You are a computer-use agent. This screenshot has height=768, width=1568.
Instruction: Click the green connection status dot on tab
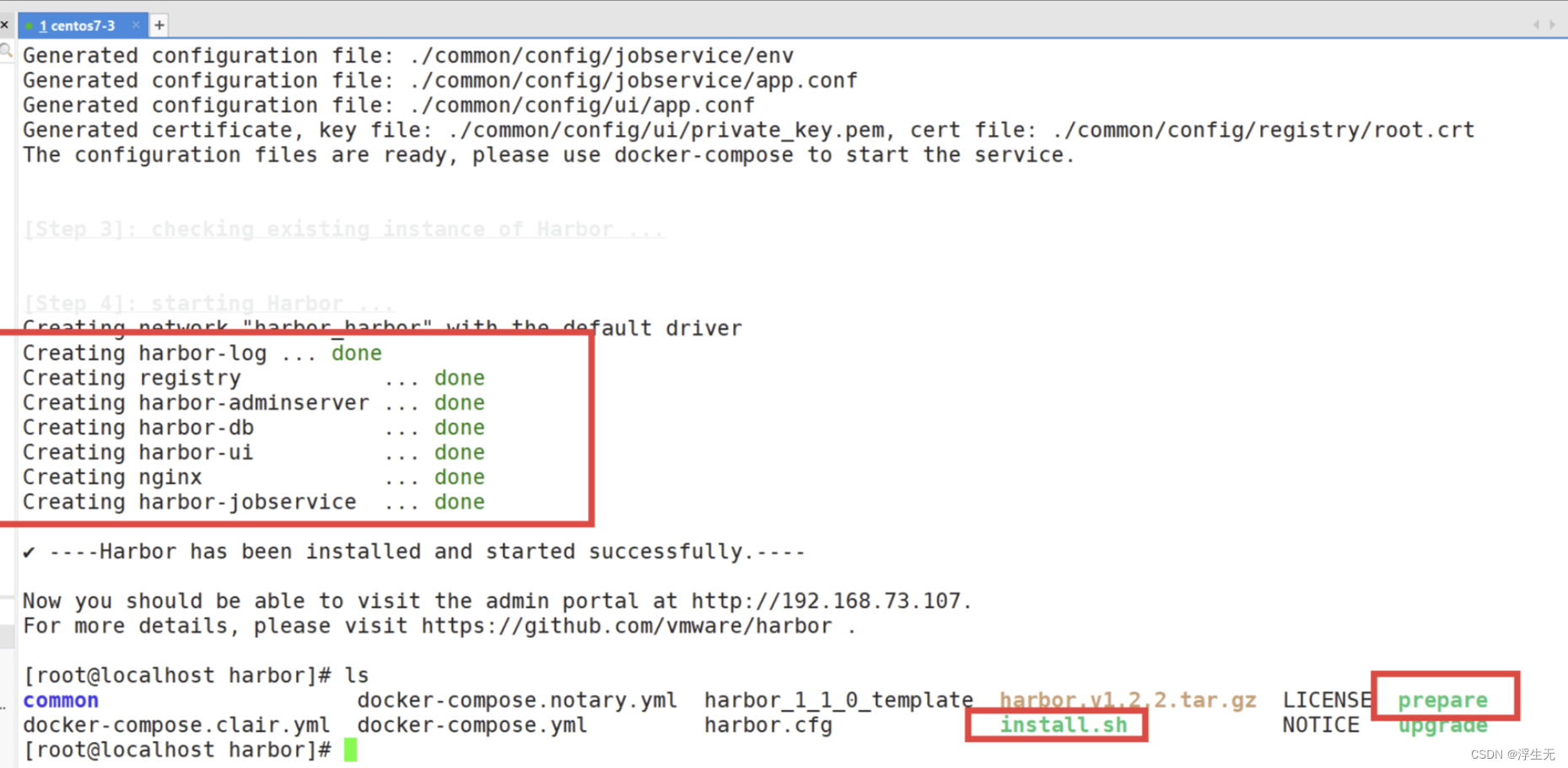tap(30, 26)
